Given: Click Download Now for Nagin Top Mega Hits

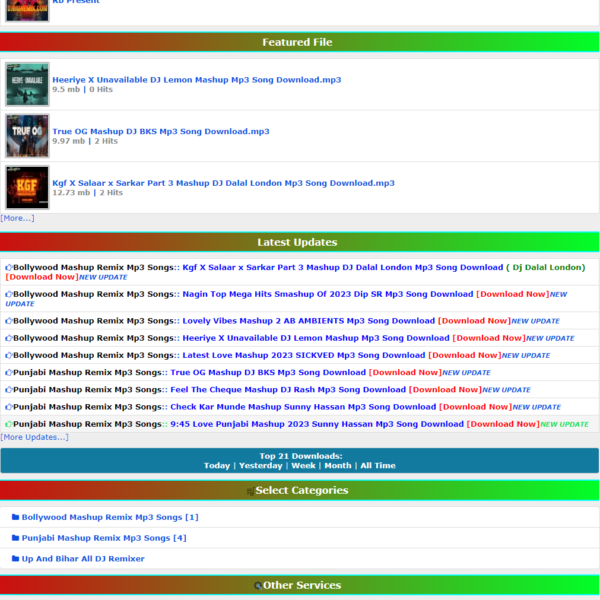Looking at the screenshot, I should pos(513,294).
